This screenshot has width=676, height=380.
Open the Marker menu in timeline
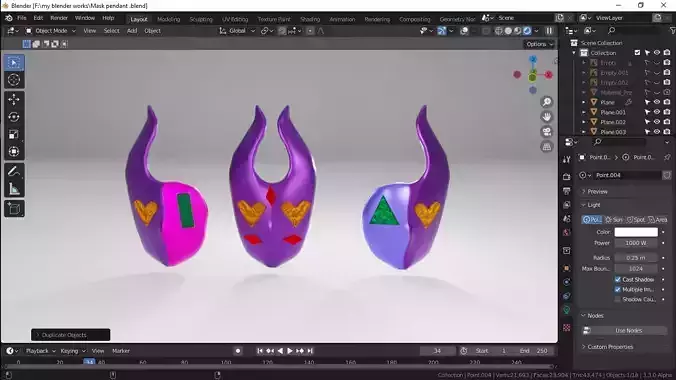121,351
